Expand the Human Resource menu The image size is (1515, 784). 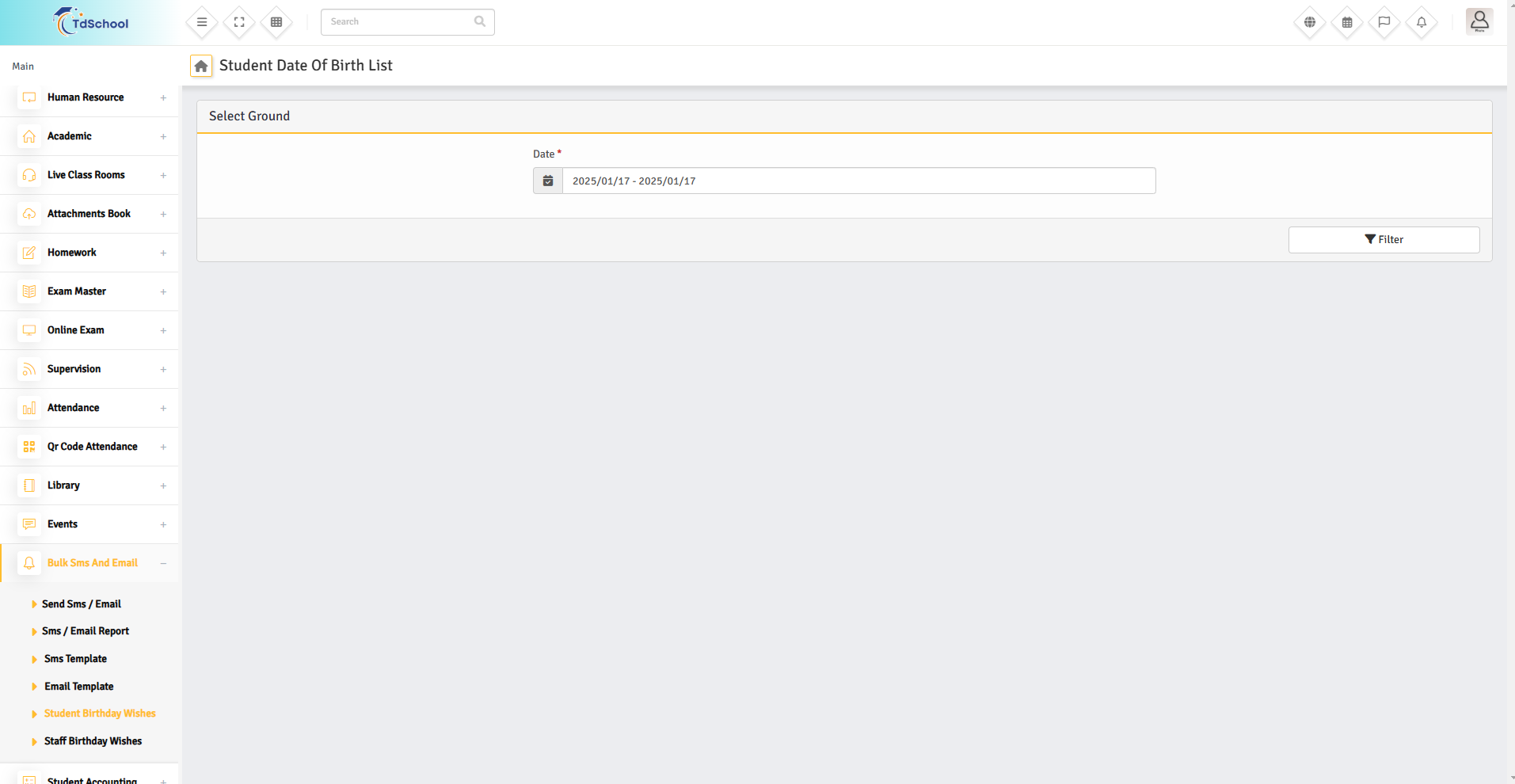pos(86,97)
